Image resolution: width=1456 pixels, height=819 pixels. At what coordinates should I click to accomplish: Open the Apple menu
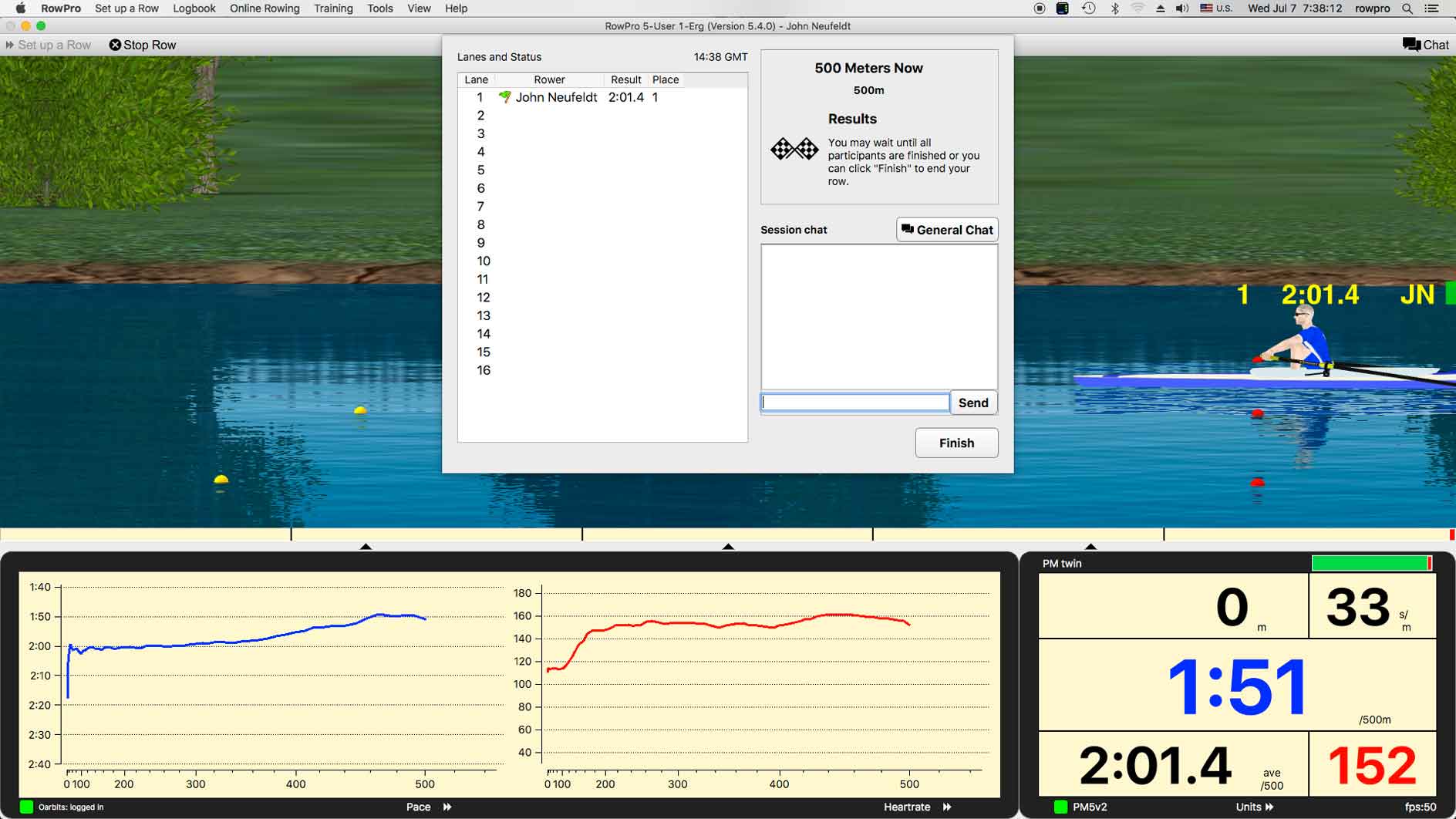[x=21, y=8]
